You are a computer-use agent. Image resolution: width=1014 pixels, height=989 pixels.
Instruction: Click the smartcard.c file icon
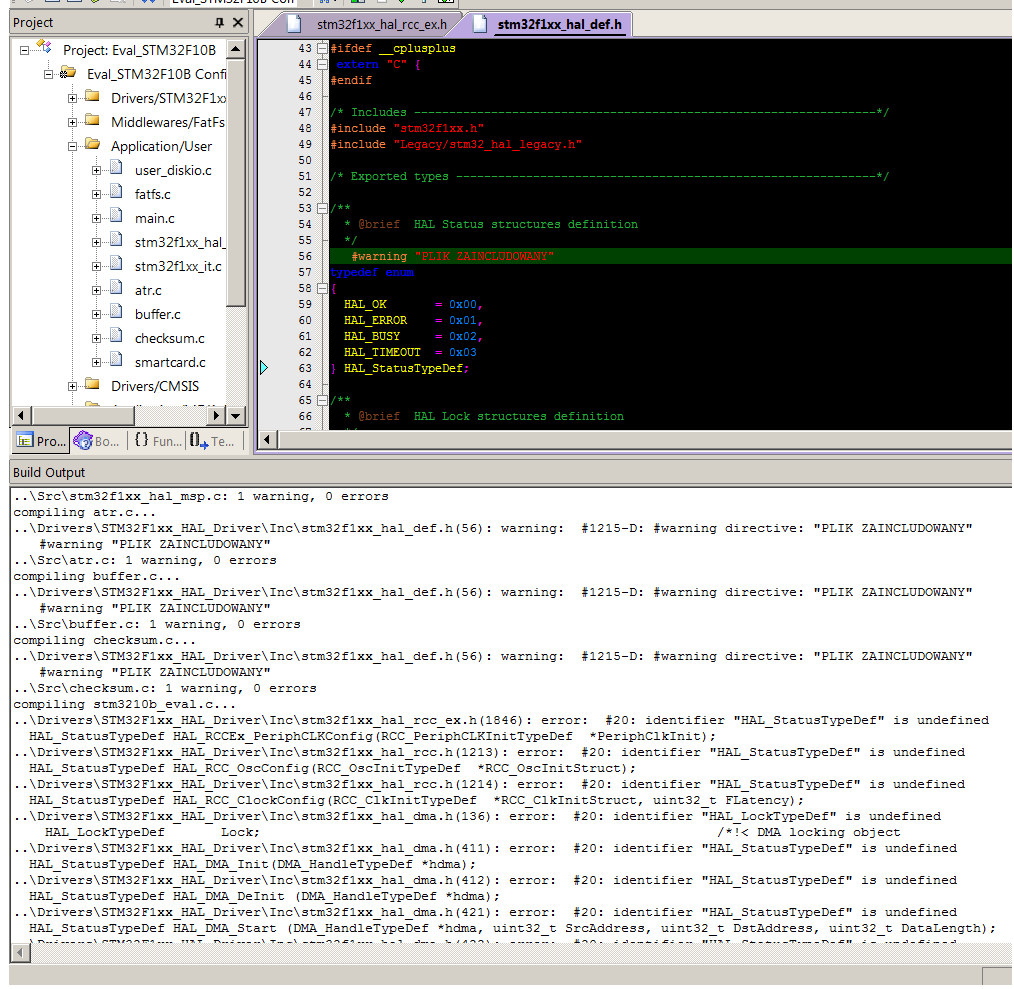pos(116,360)
